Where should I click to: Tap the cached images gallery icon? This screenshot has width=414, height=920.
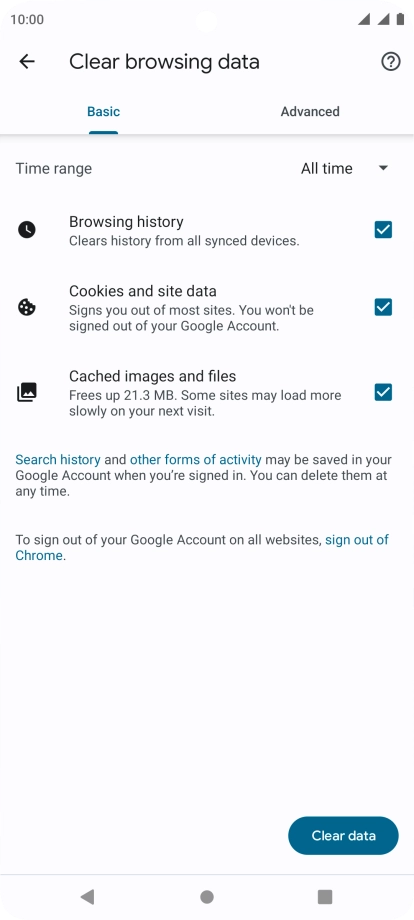[26, 393]
